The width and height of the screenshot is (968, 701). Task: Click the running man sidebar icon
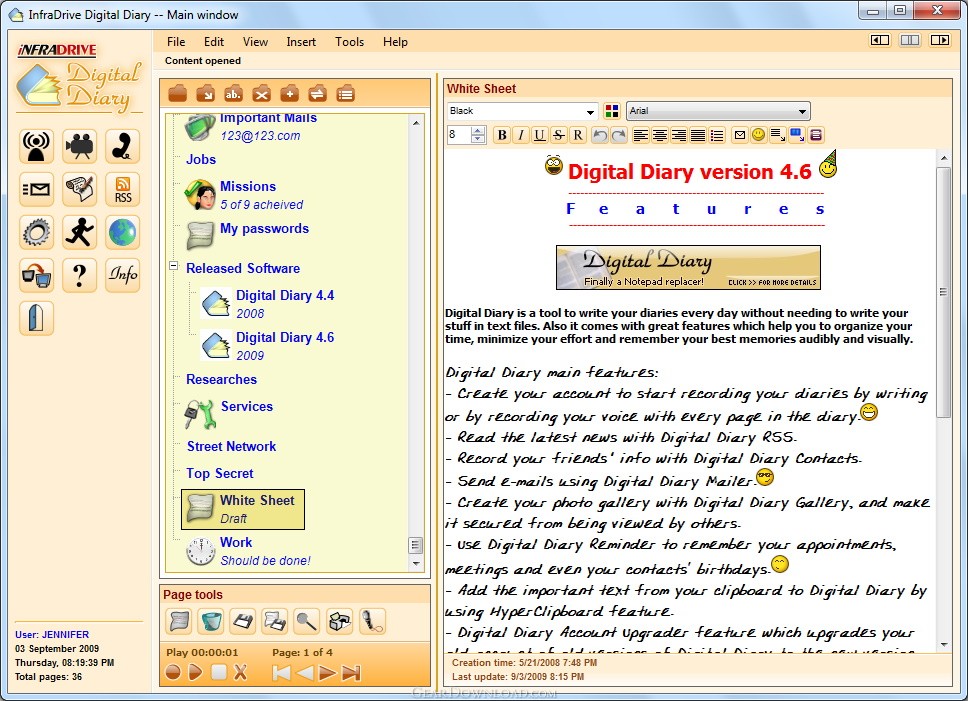pyautogui.click(x=80, y=232)
